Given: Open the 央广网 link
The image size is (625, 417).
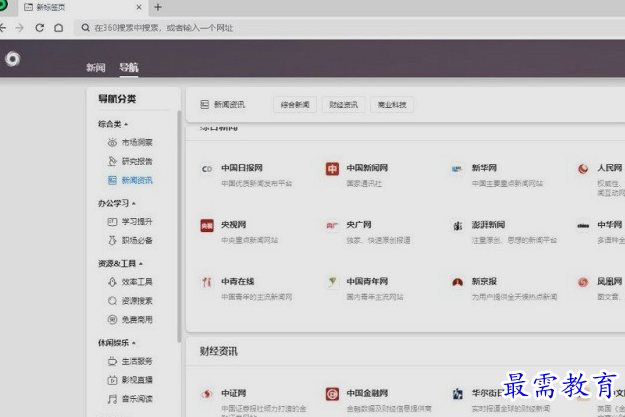Looking at the screenshot, I should click(x=359, y=225).
